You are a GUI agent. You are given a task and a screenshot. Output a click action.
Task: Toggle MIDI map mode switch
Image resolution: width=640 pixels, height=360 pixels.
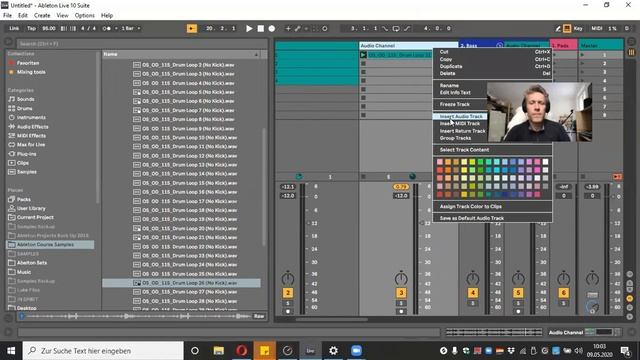[596, 28]
